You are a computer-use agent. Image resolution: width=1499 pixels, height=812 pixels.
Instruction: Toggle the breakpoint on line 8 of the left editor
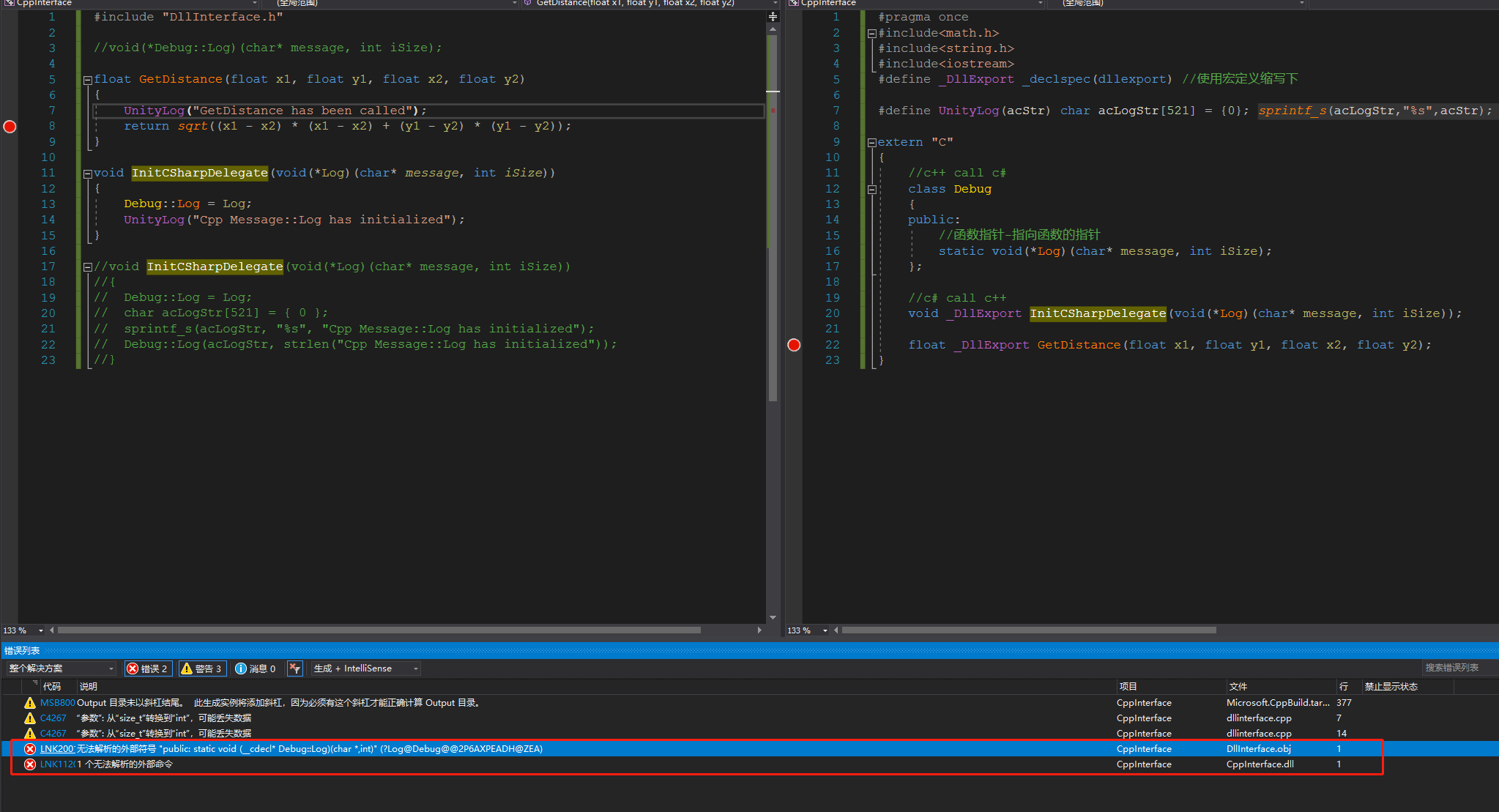point(10,127)
